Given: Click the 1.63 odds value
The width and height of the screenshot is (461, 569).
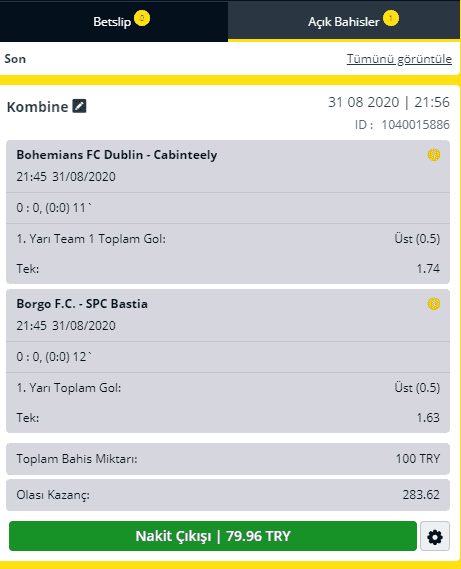Looking at the screenshot, I should [428, 418].
